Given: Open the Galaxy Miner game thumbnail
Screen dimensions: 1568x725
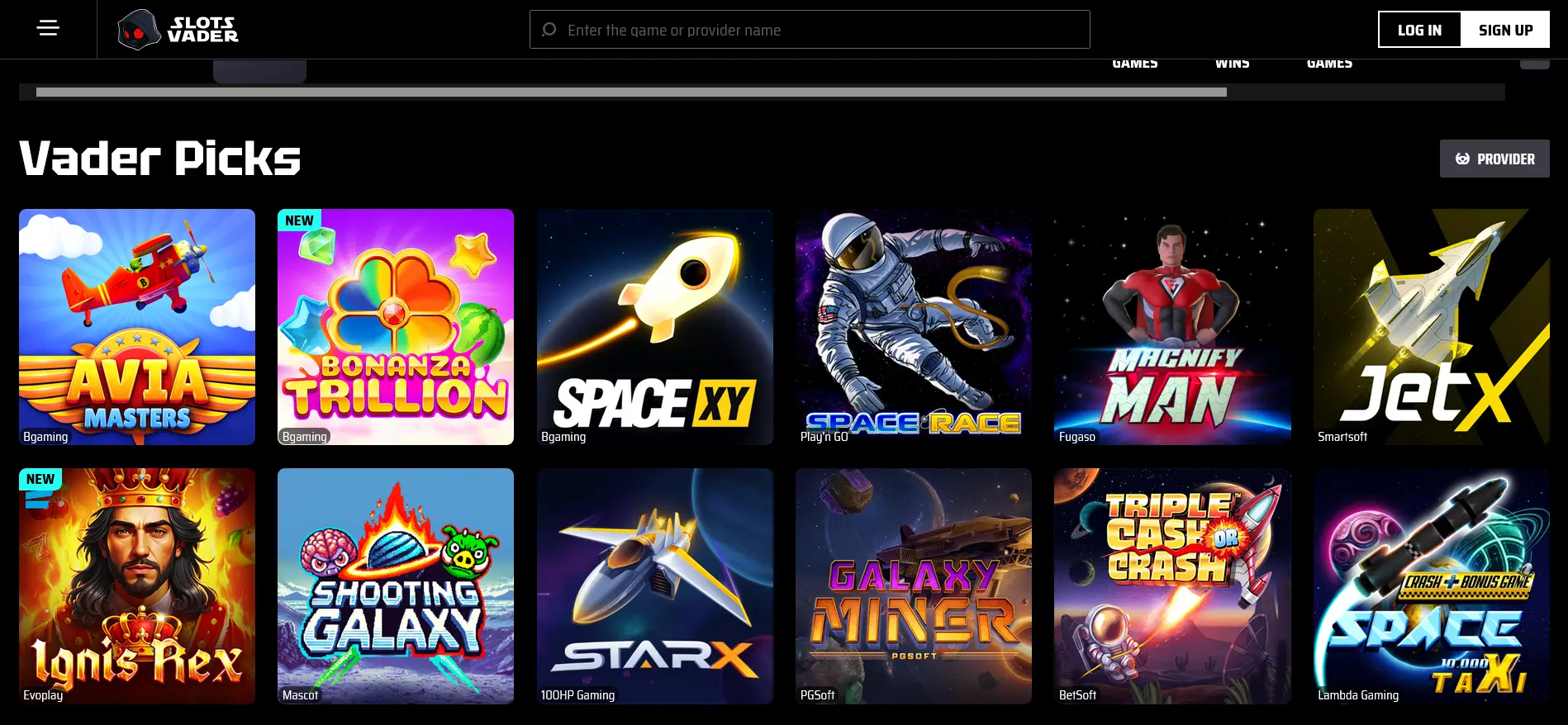Looking at the screenshot, I should click(914, 586).
